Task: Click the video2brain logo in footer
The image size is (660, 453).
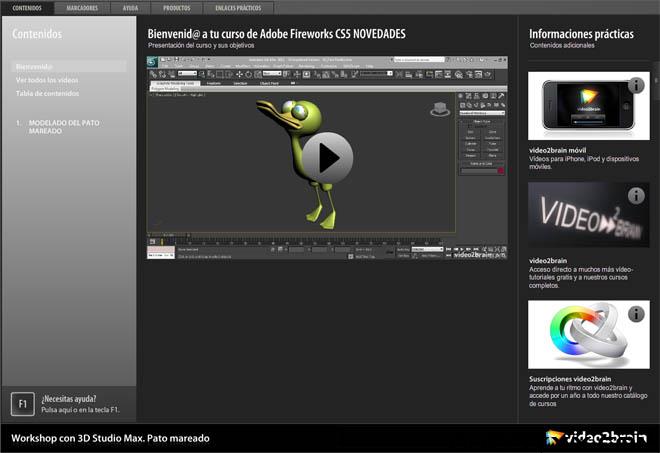Action: [x=596, y=438]
